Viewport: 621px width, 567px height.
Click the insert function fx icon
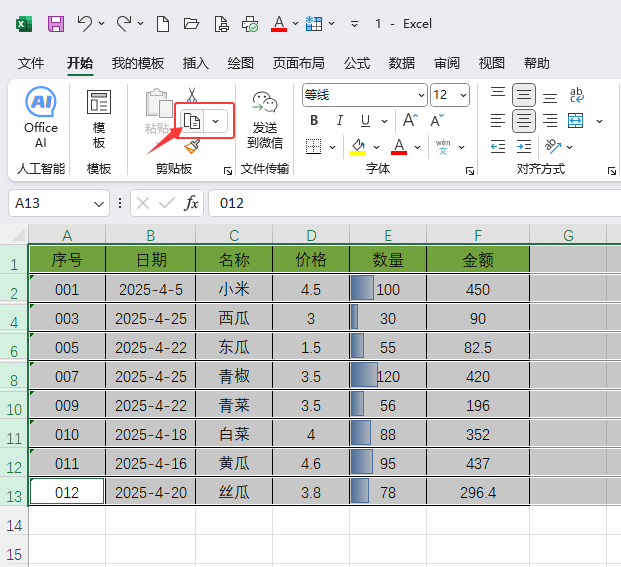pyautogui.click(x=191, y=203)
